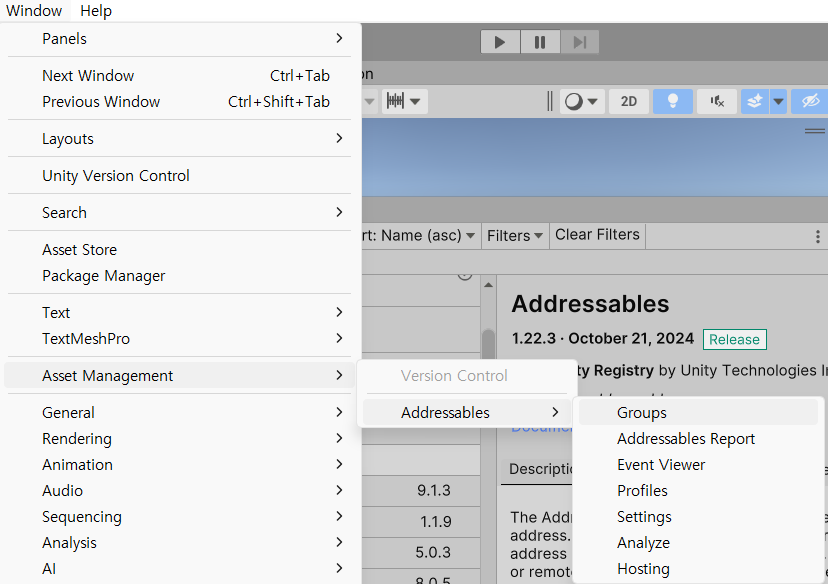828x584 pixels.
Task: Open the Filters dropdown
Action: [x=515, y=236]
